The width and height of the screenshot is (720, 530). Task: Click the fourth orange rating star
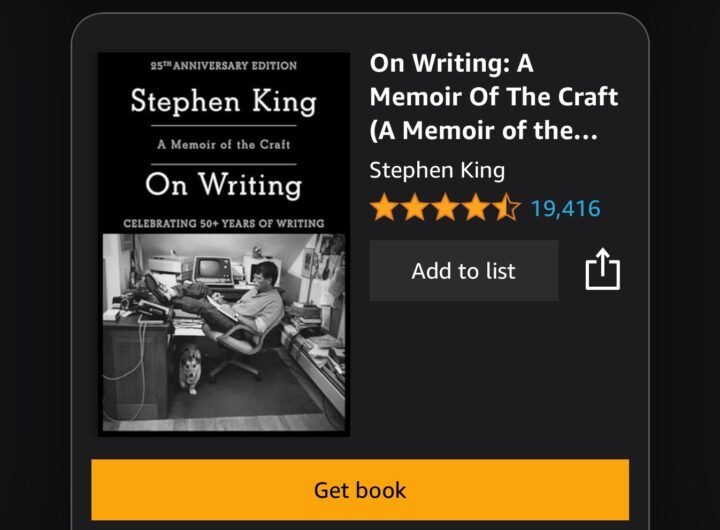[476, 208]
